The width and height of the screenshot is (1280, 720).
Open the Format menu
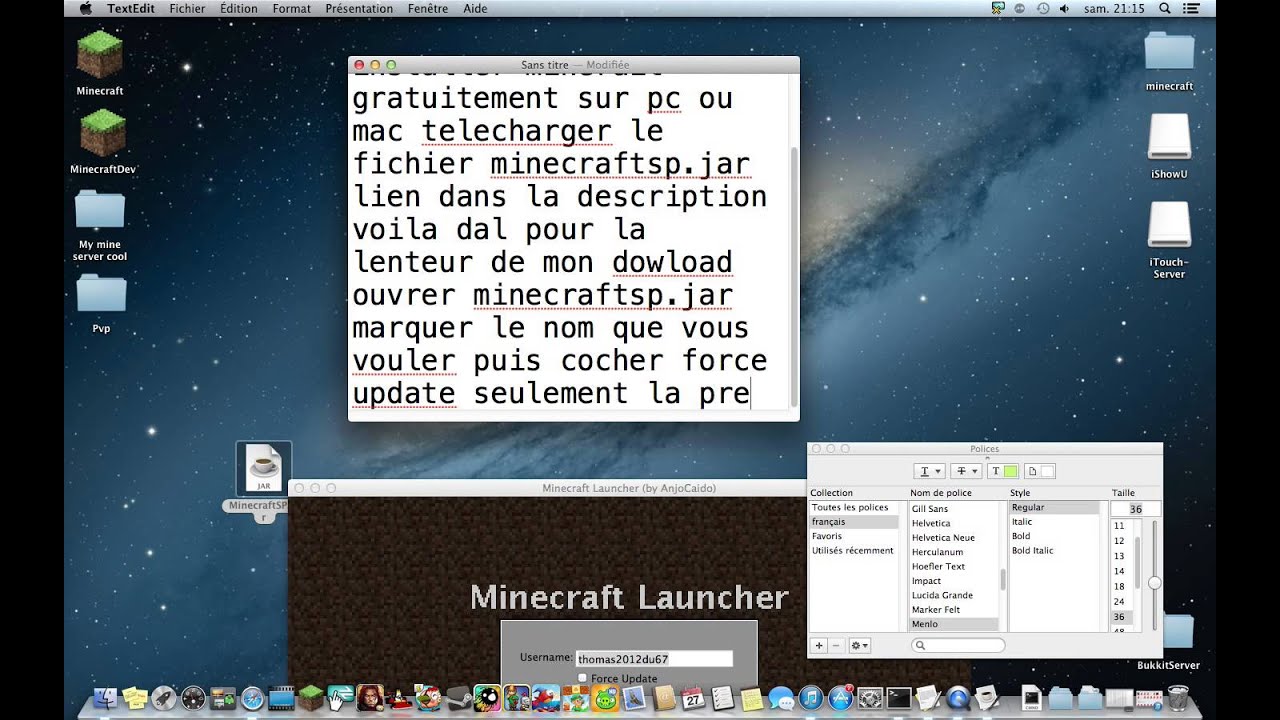292,8
